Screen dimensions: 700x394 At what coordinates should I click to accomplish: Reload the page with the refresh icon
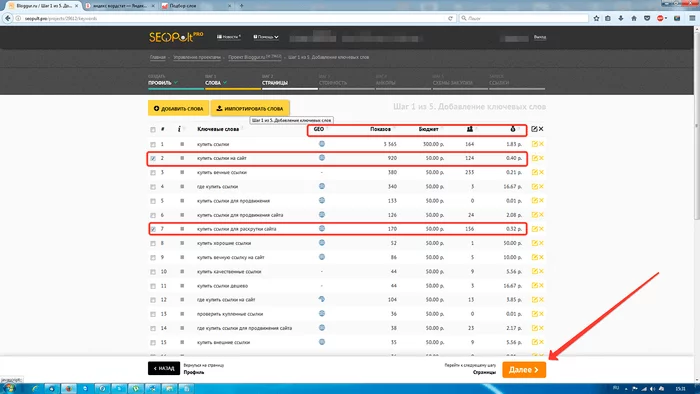tap(450, 18)
